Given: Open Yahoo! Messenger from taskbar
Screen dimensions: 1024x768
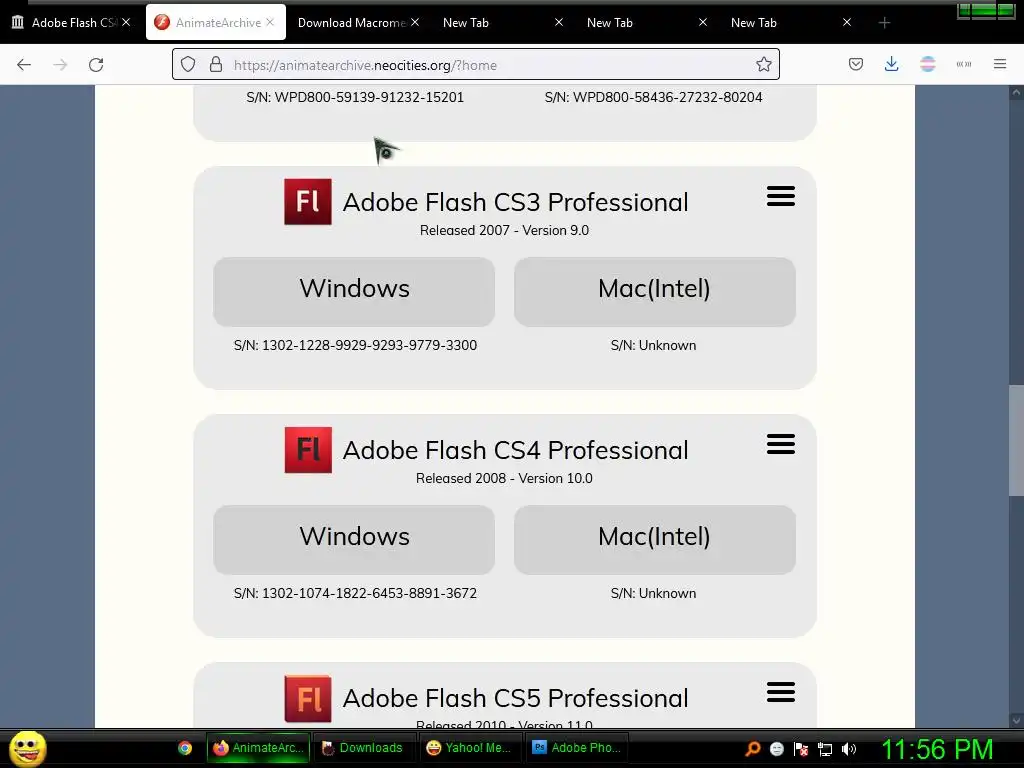Looking at the screenshot, I should pos(468,748).
